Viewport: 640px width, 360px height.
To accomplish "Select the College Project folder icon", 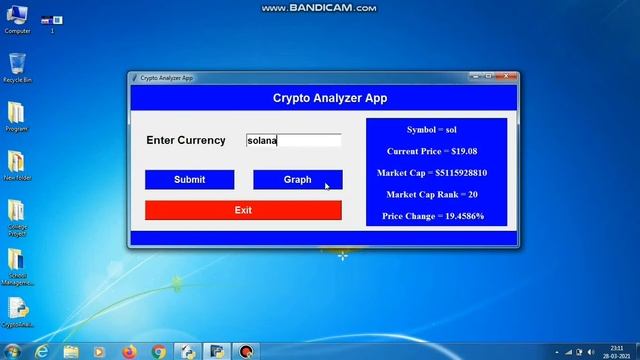I will tap(17, 218).
